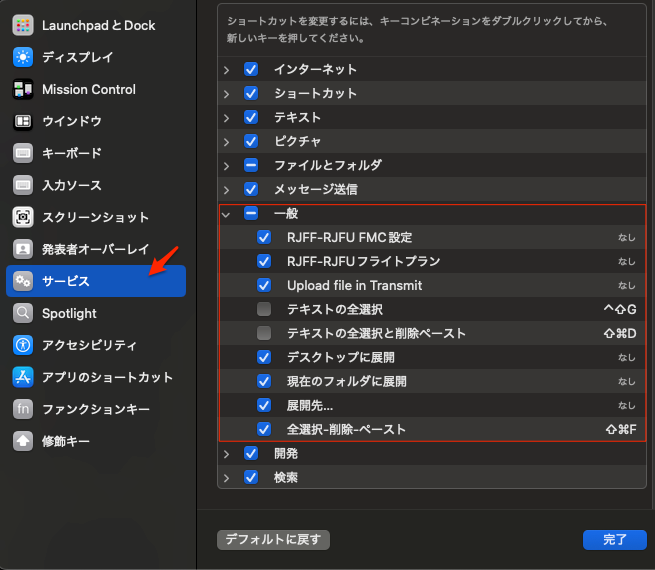
Task: Click the スクリーンショット icon in sidebar
Action: point(23,217)
